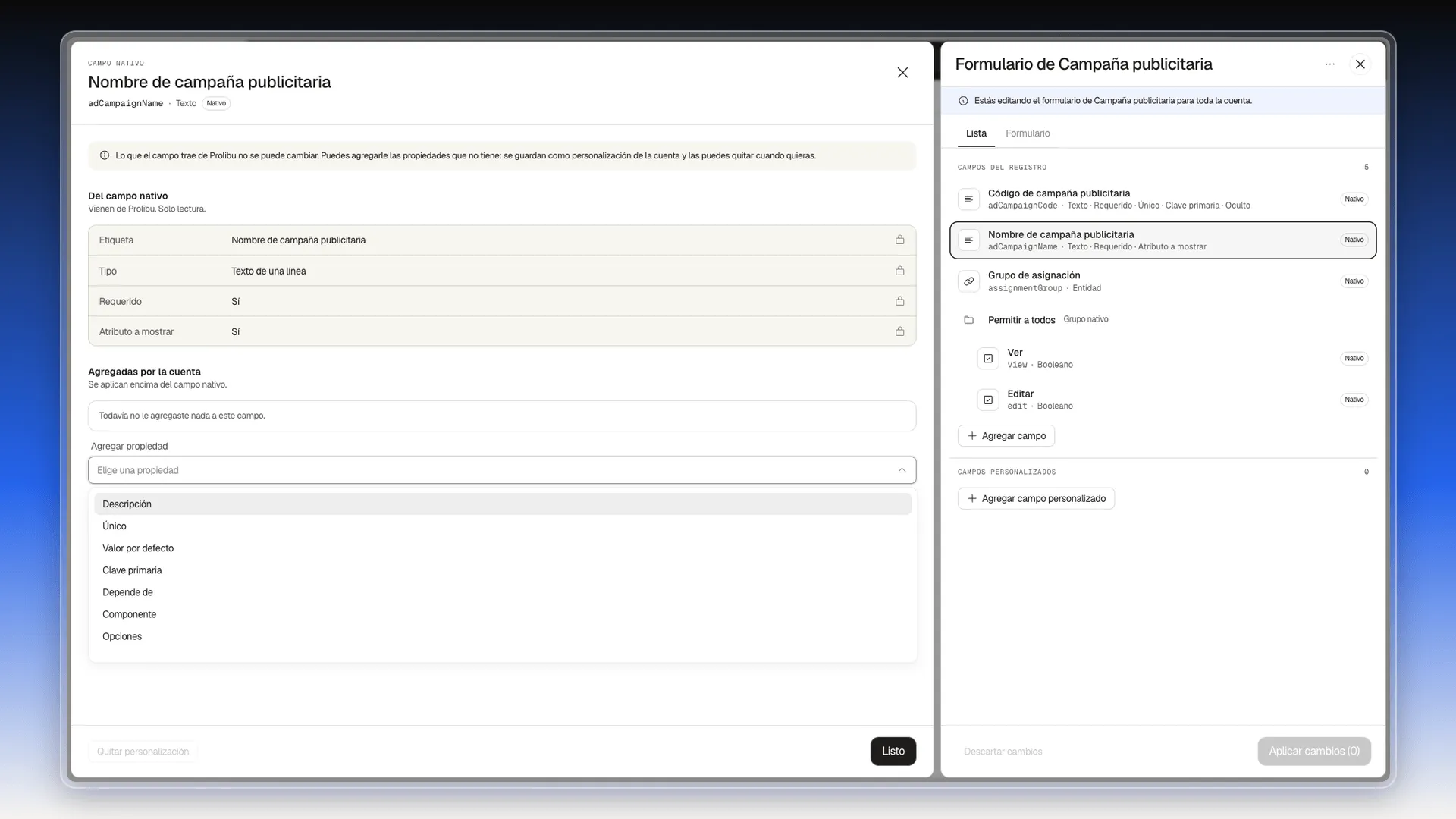Pick Componente from the property list

pyautogui.click(x=503, y=614)
